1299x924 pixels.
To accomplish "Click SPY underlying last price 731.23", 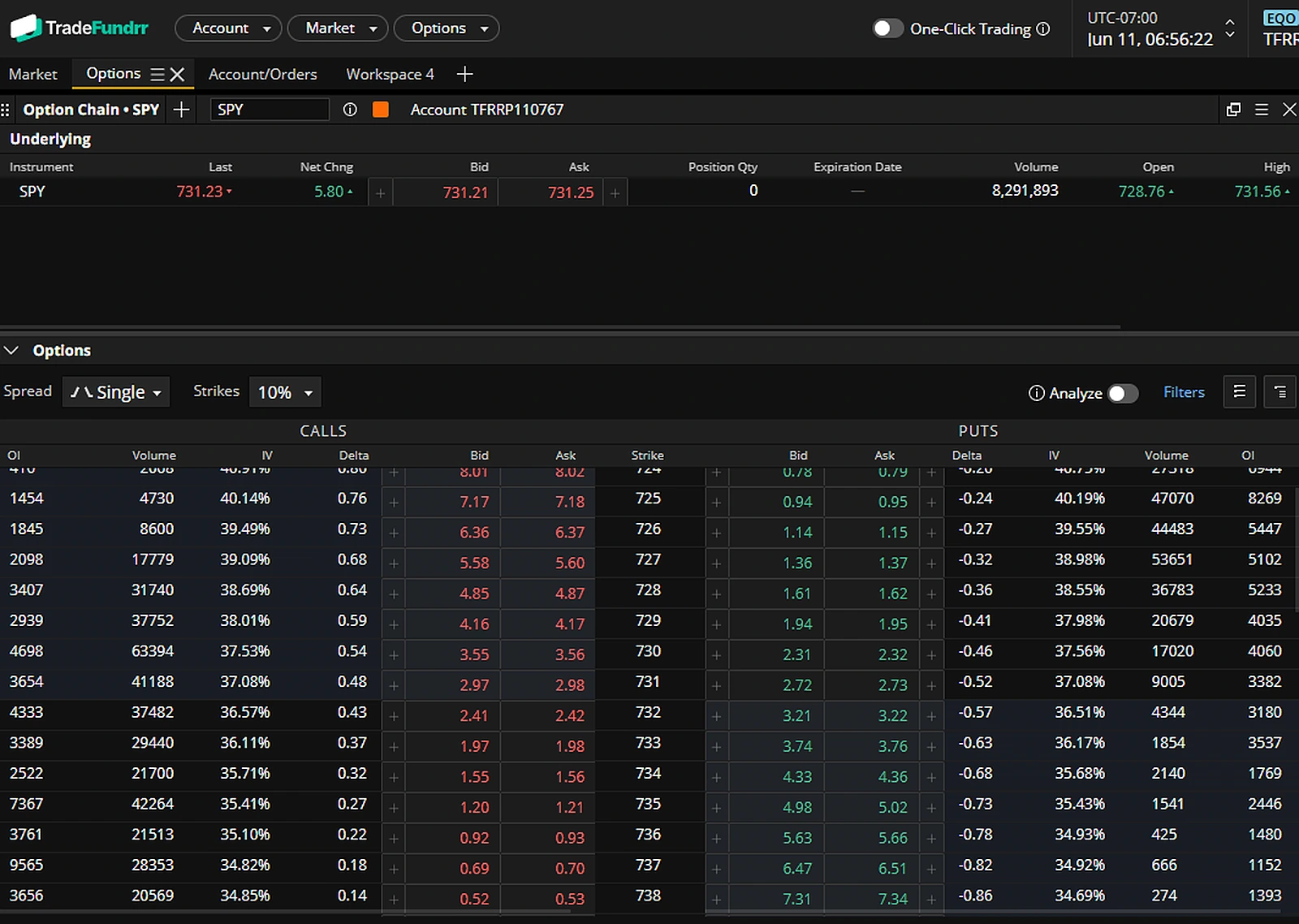I will (x=200, y=192).
